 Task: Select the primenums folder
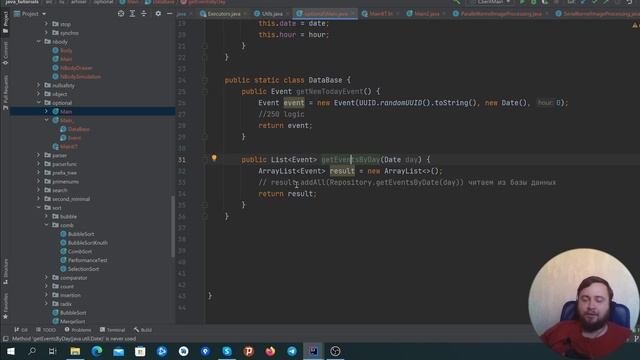(x=62, y=181)
